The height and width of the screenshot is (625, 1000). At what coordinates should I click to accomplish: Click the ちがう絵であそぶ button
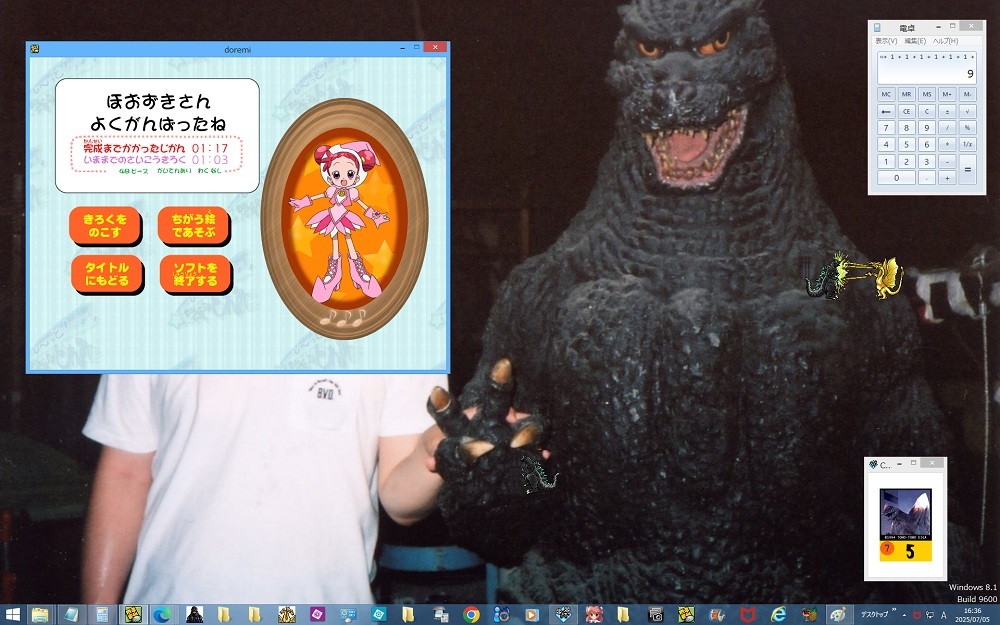click(x=193, y=225)
